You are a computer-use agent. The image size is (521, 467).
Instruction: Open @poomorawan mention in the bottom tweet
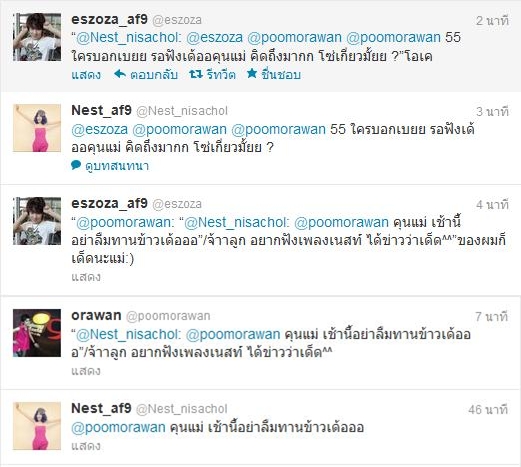click(x=118, y=427)
